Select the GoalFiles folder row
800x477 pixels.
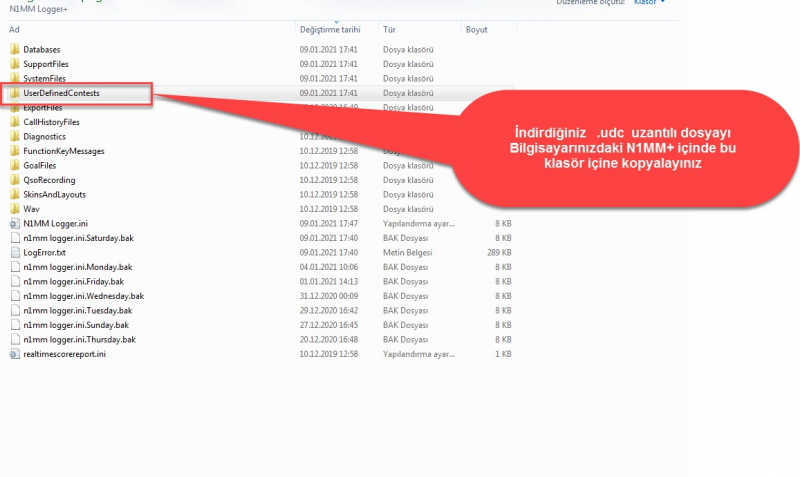(42, 166)
